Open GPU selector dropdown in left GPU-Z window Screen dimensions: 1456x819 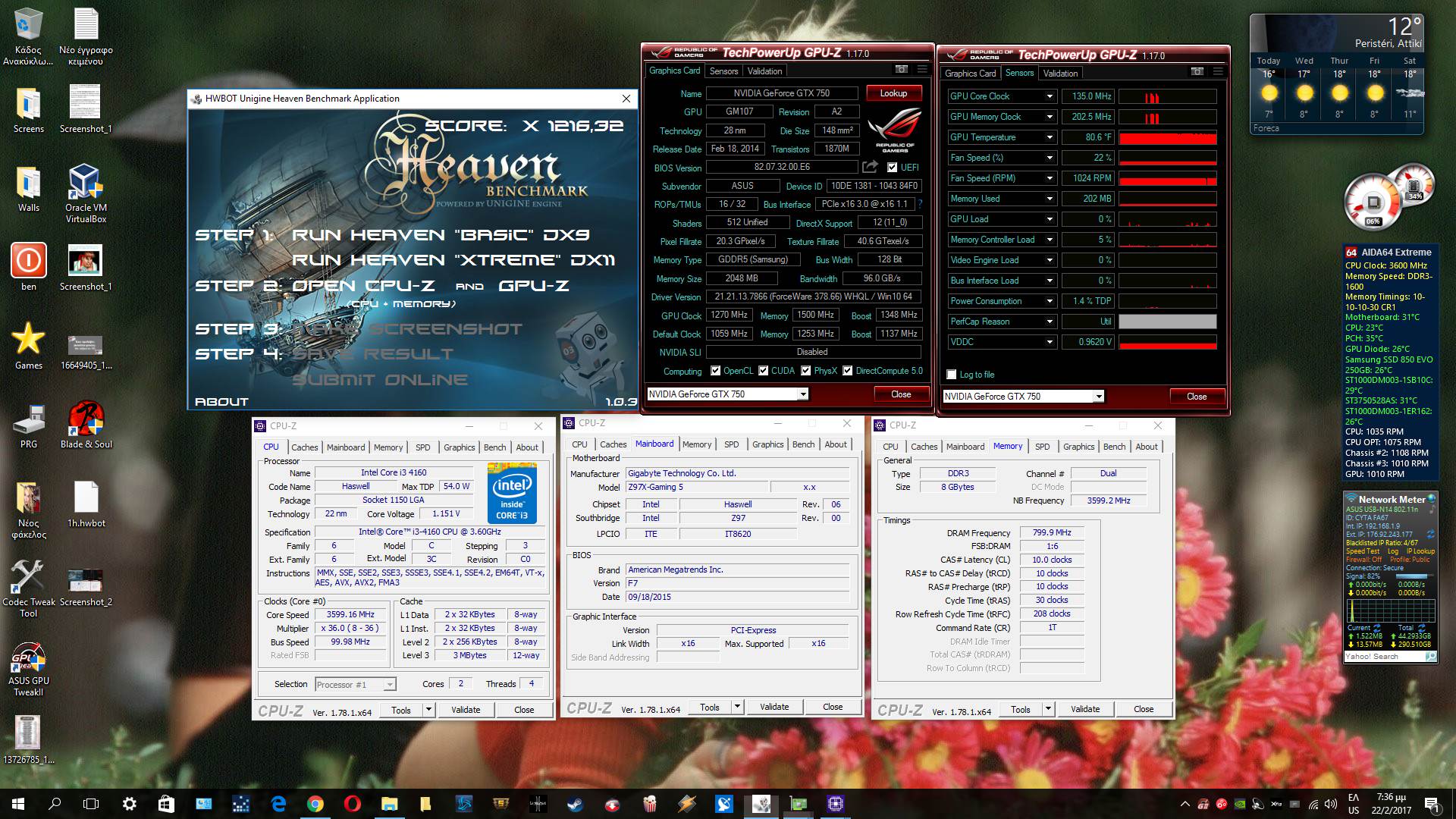[802, 394]
